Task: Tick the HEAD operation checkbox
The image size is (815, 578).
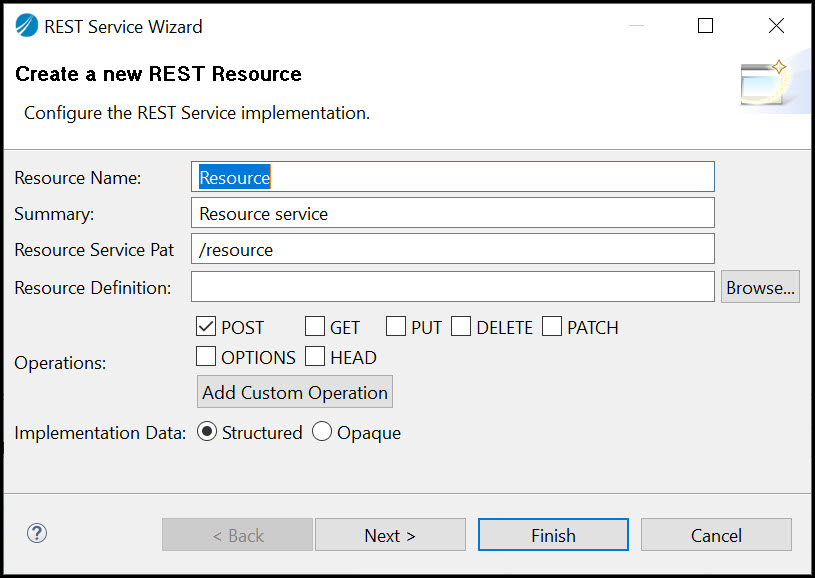Action: [x=315, y=357]
